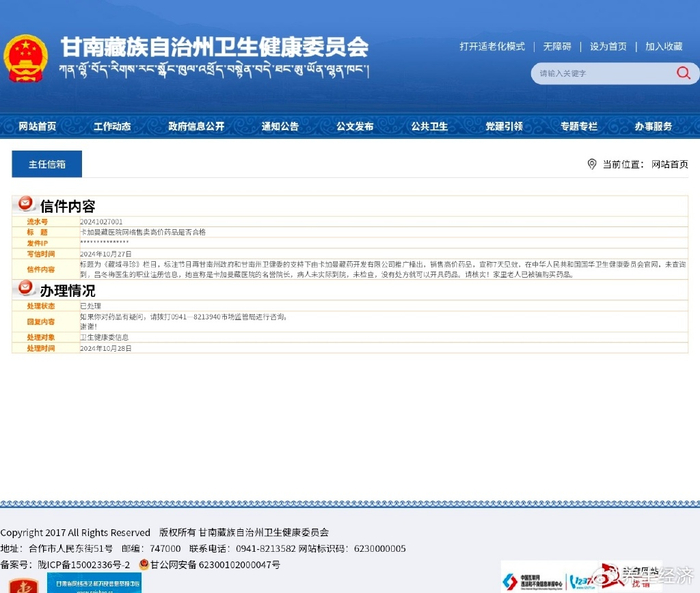The width and height of the screenshot is (700, 593).
Task: Click the police badge icon before 甘公网安备
Action: click(144, 564)
